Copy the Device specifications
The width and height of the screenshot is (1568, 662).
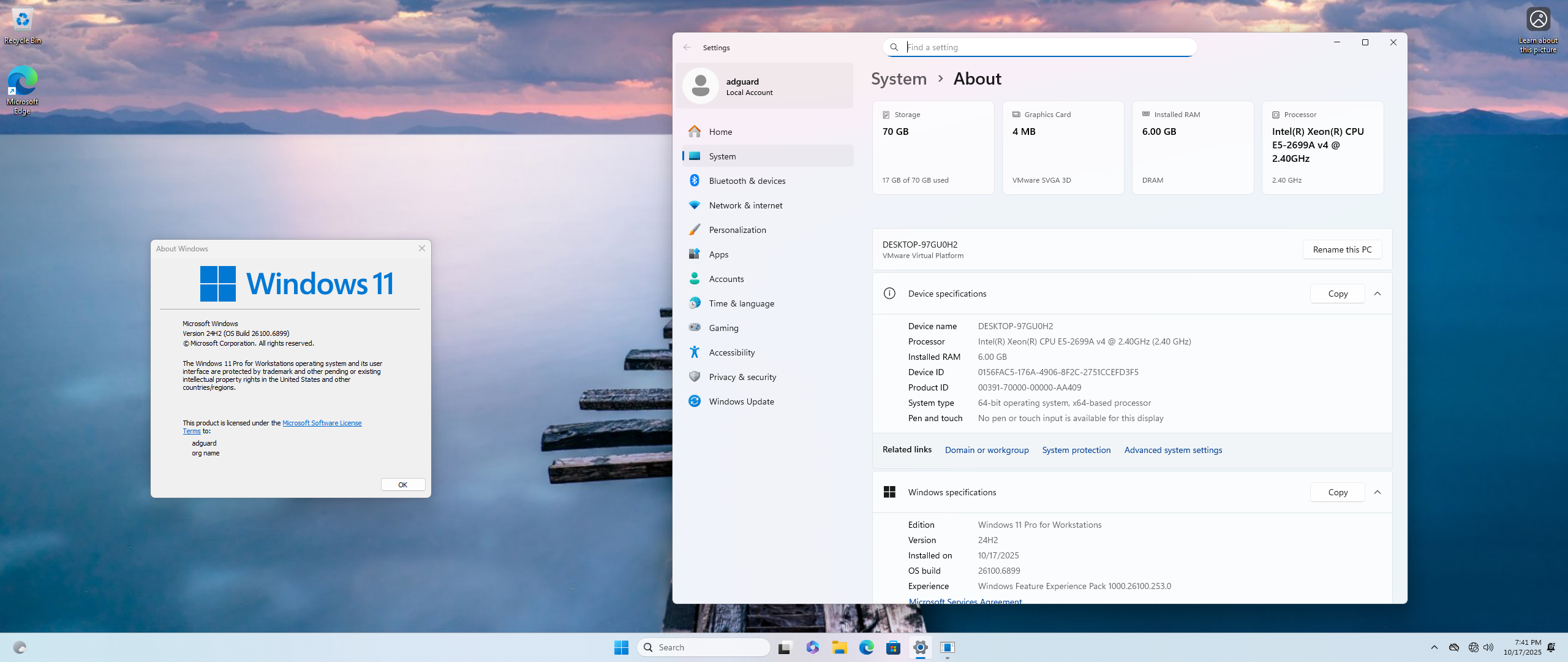pyautogui.click(x=1338, y=294)
